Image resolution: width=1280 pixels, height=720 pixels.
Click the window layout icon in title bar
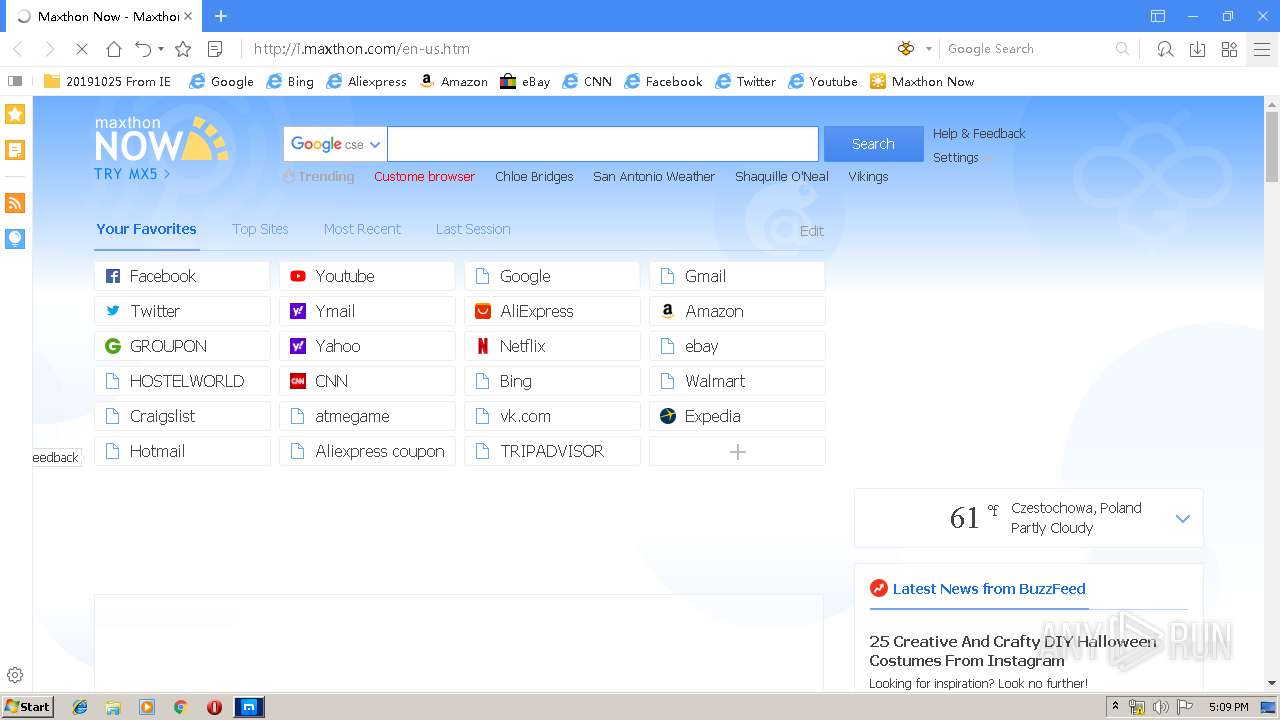1158,16
